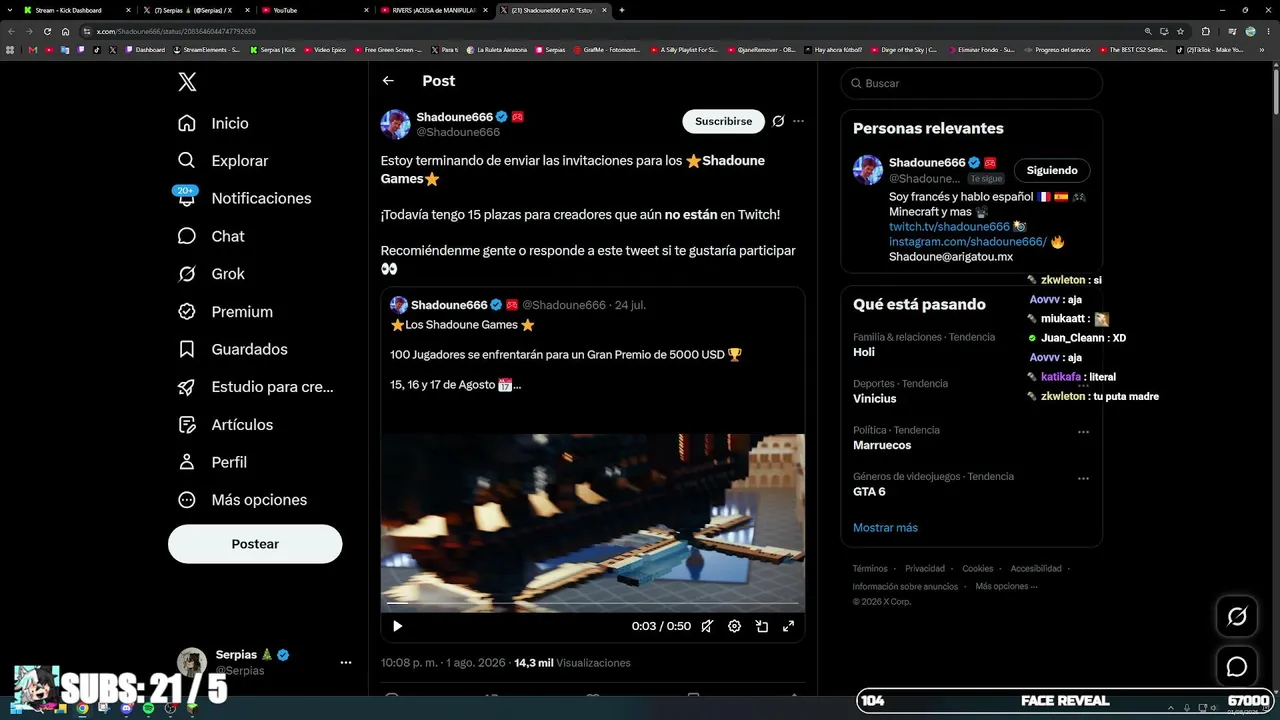Image resolution: width=1280 pixels, height=720 pixels.
Task: Click the GTA 6 trending topic
Action: tap(869, 492)
